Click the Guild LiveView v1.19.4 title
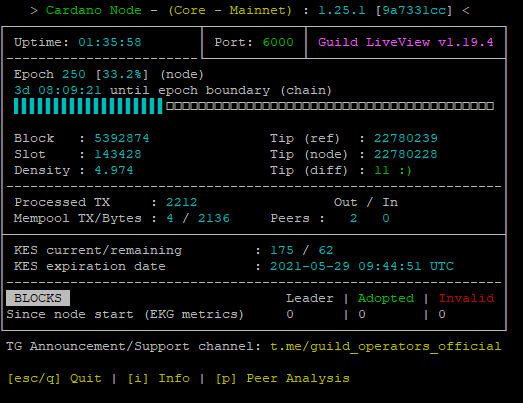This screenshot has width=523, height=403. 405,42
